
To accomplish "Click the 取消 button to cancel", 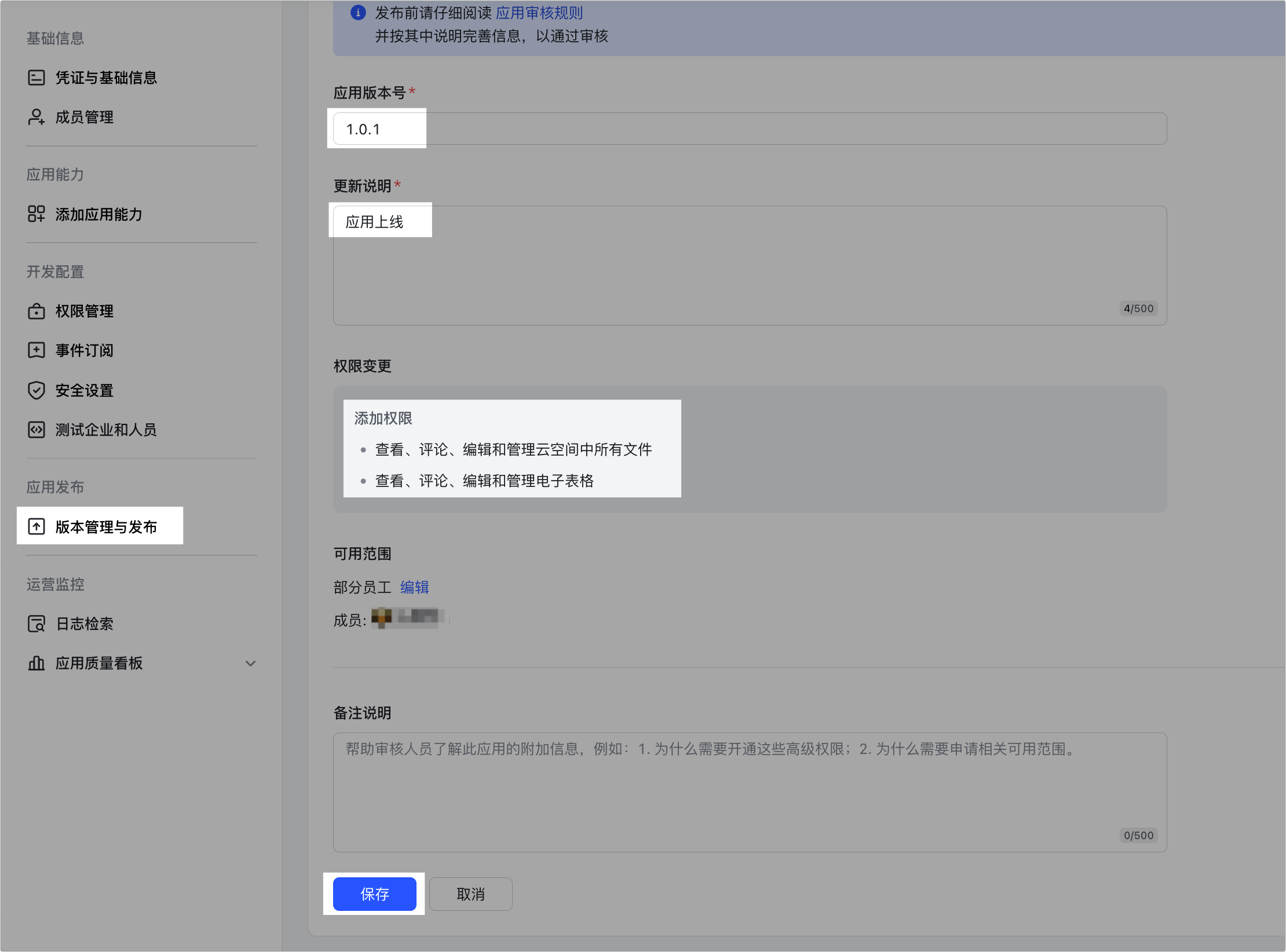I will (470, 894).
